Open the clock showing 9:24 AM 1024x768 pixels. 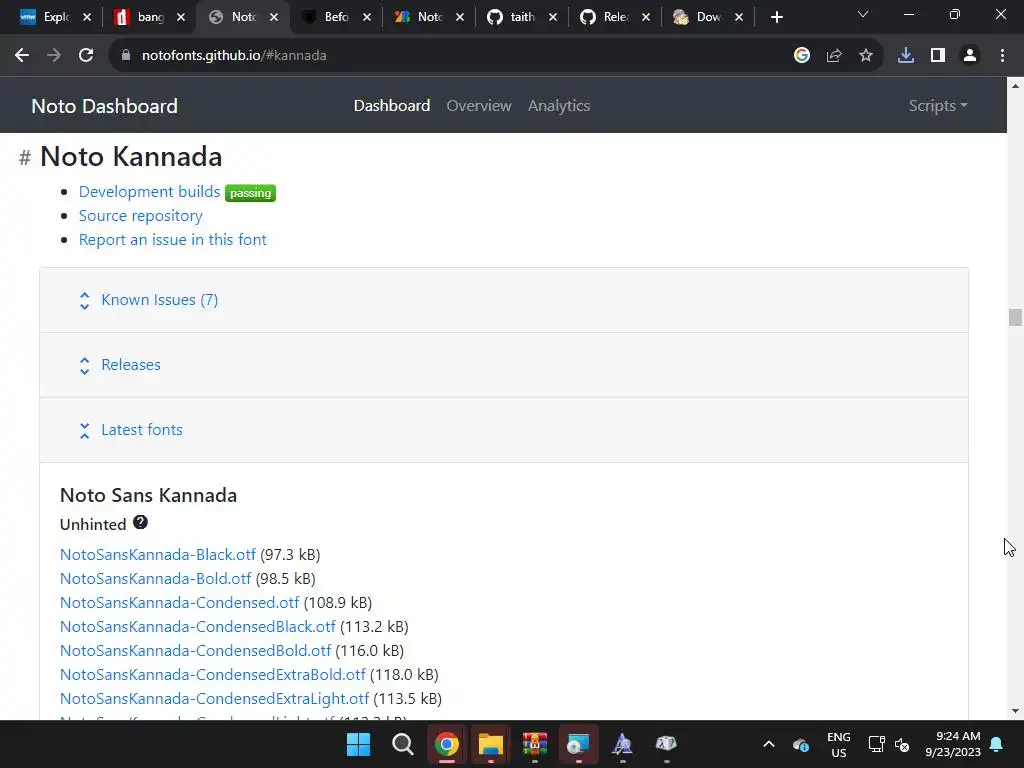pyautogui.click(x=953, y=744)
